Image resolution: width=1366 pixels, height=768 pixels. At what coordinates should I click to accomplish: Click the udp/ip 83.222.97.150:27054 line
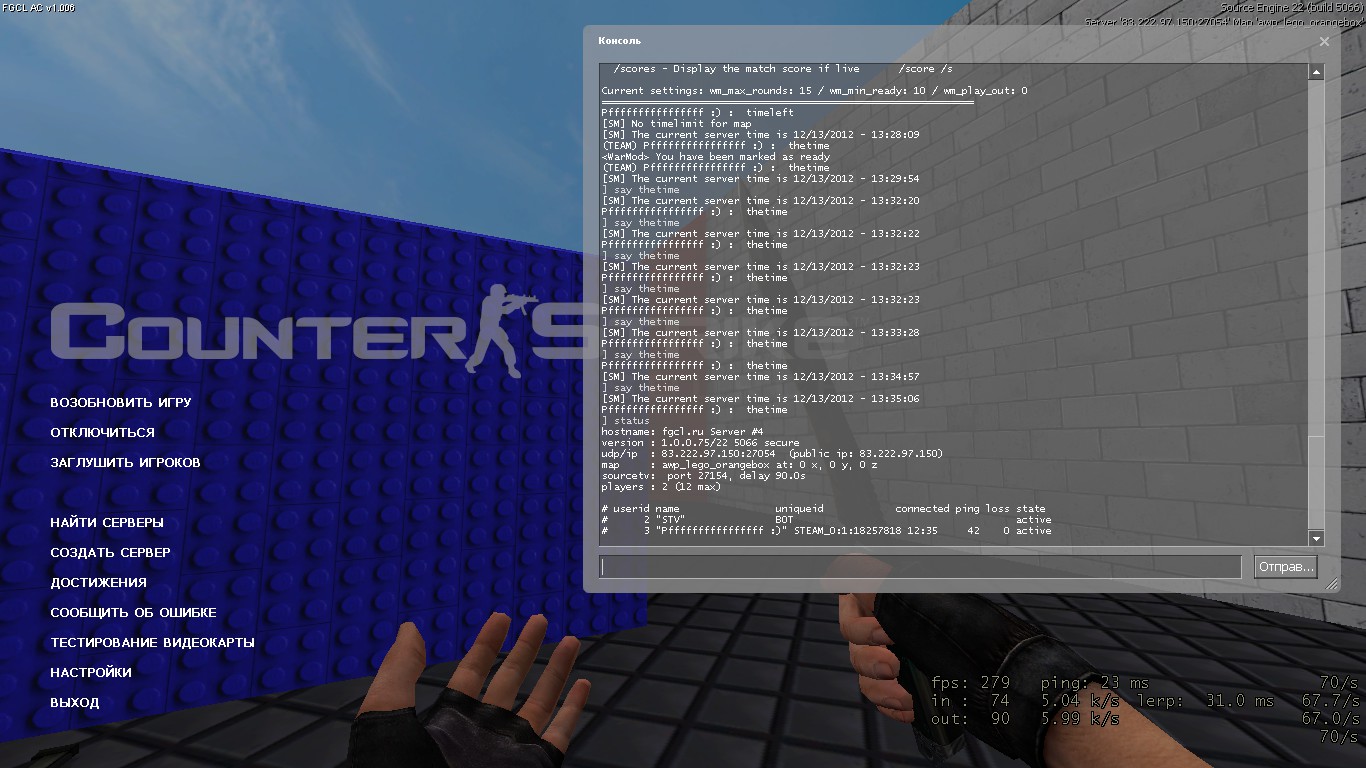click(772, 454)
